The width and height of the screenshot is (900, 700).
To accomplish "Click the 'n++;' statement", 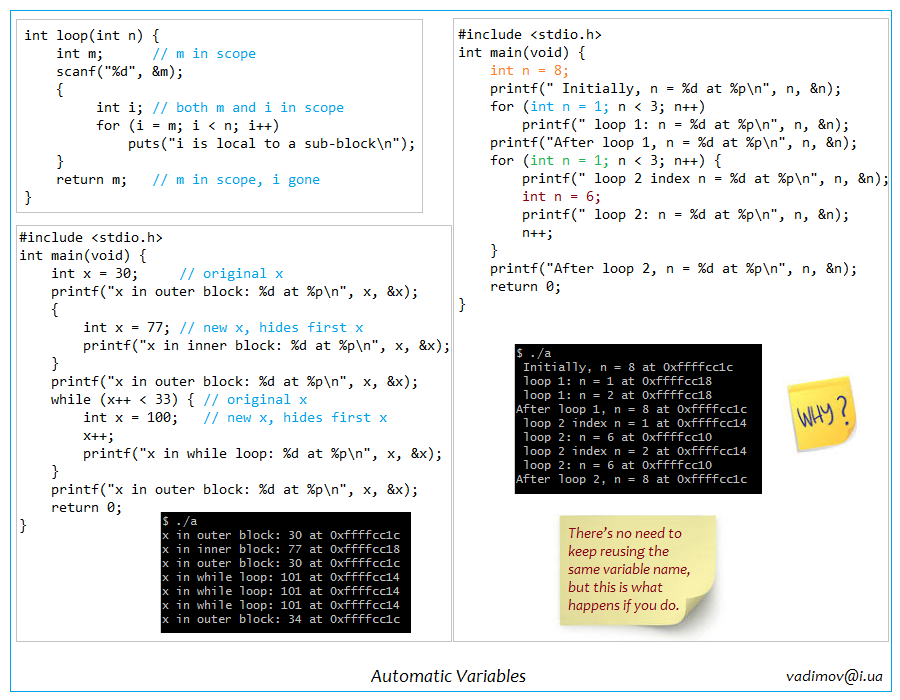I will 537,233.
